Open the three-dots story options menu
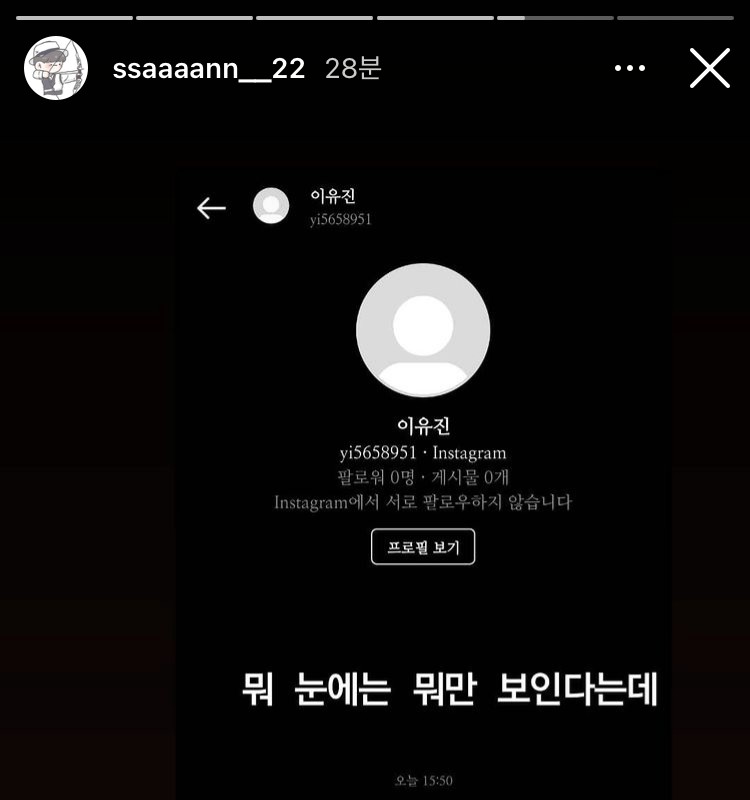 (630, 68)
